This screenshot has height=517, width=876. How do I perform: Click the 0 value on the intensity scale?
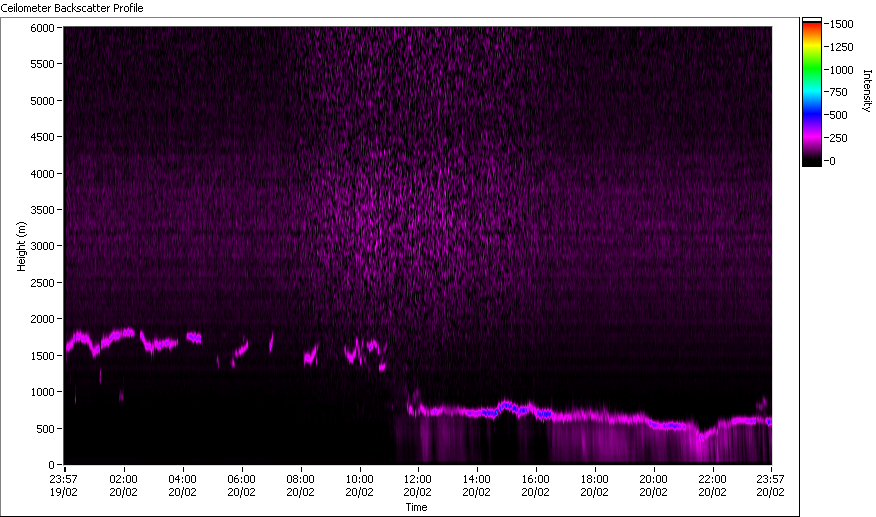pyautogui.click(x=832, y=161)
